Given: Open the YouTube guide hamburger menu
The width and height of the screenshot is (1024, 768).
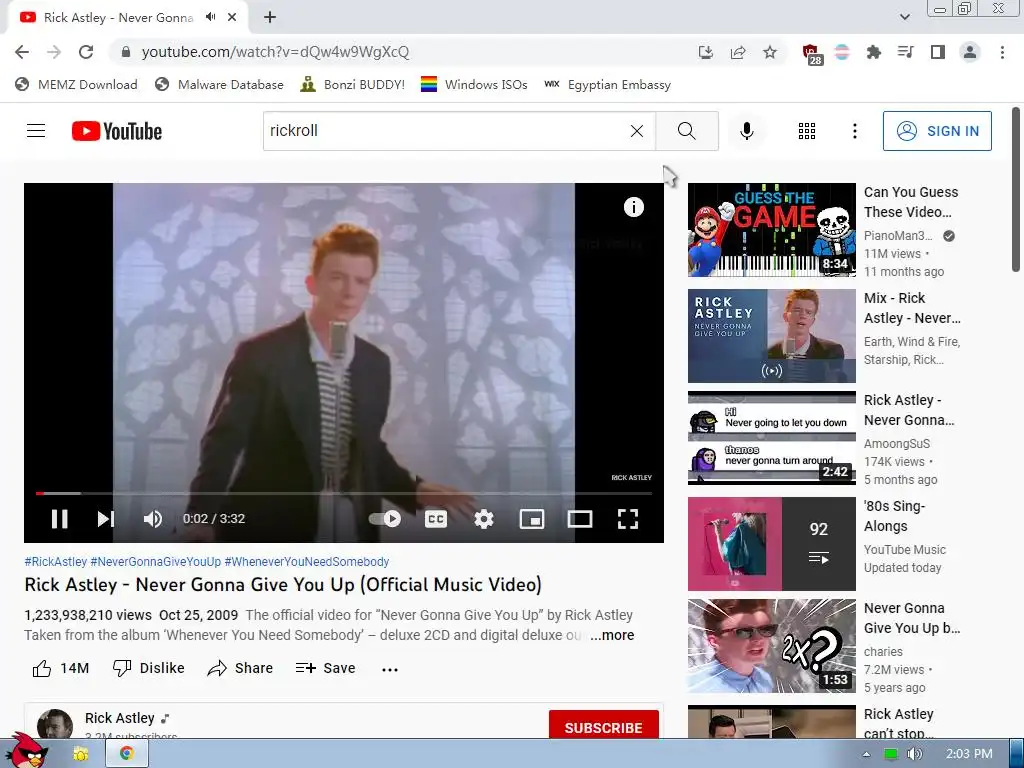Looking at the screenshot, I should 36,131.
